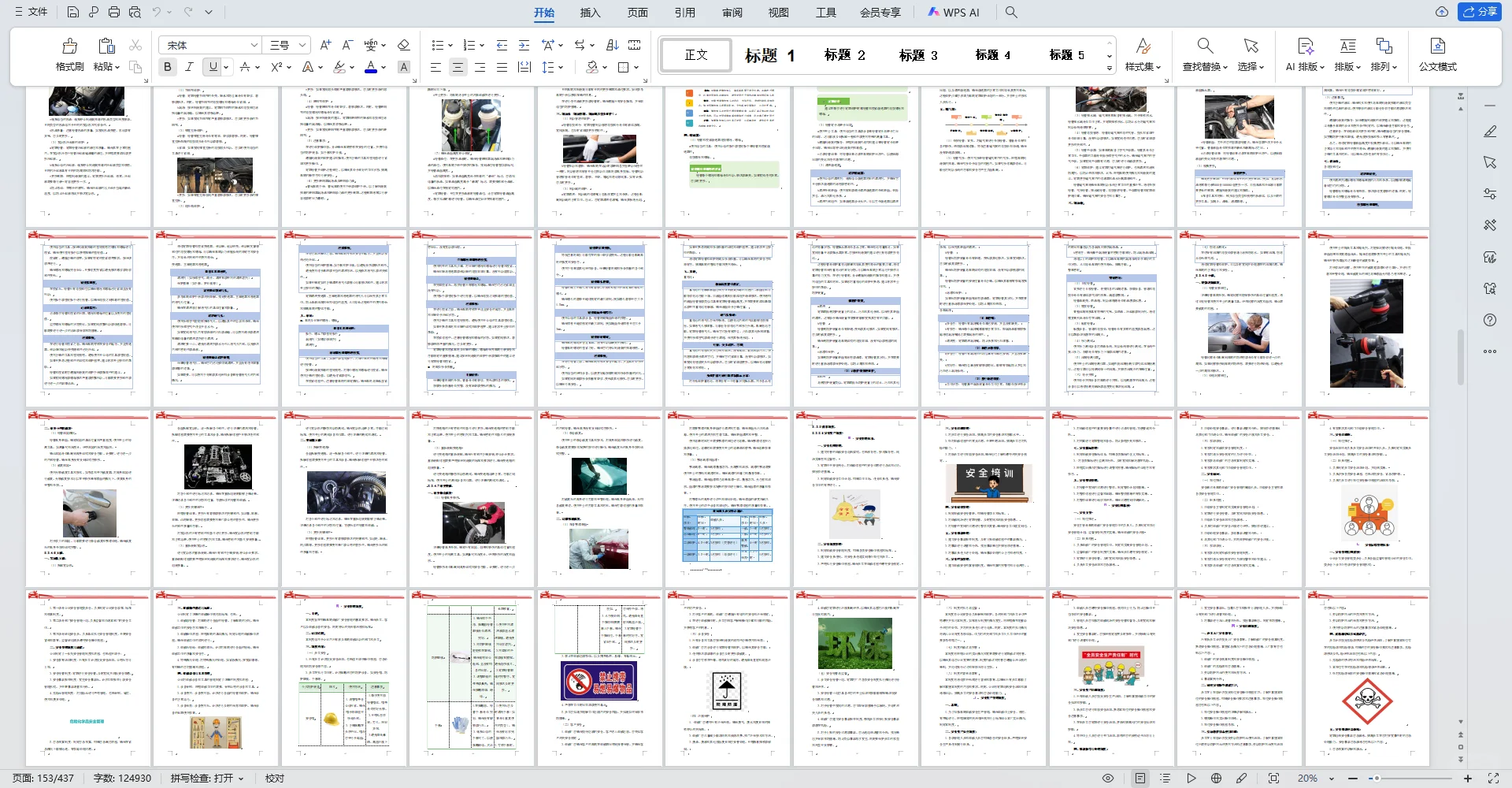Decrease the paragraph indent

[502, 45]
